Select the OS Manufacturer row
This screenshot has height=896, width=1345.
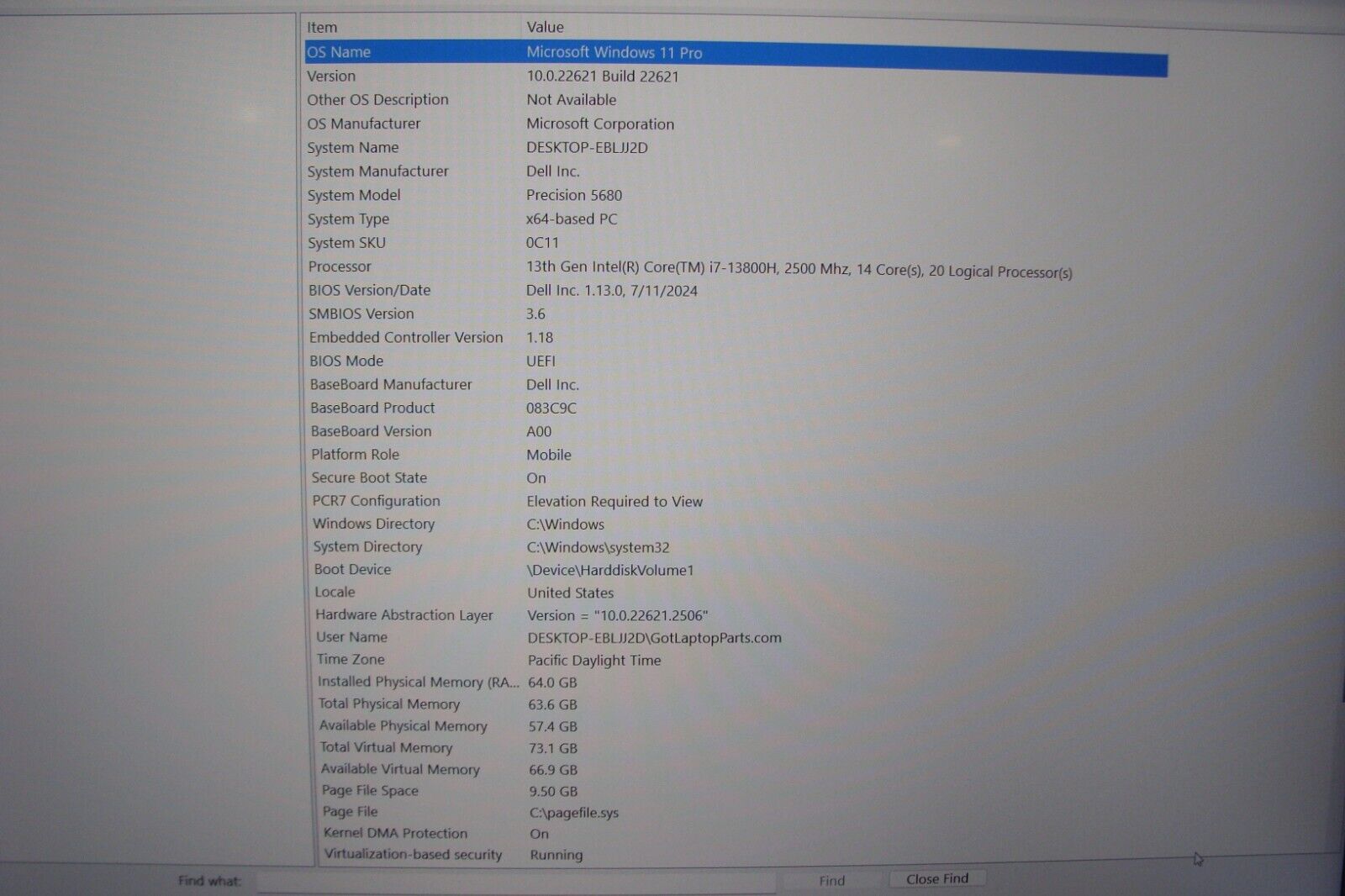pos(736,124)
